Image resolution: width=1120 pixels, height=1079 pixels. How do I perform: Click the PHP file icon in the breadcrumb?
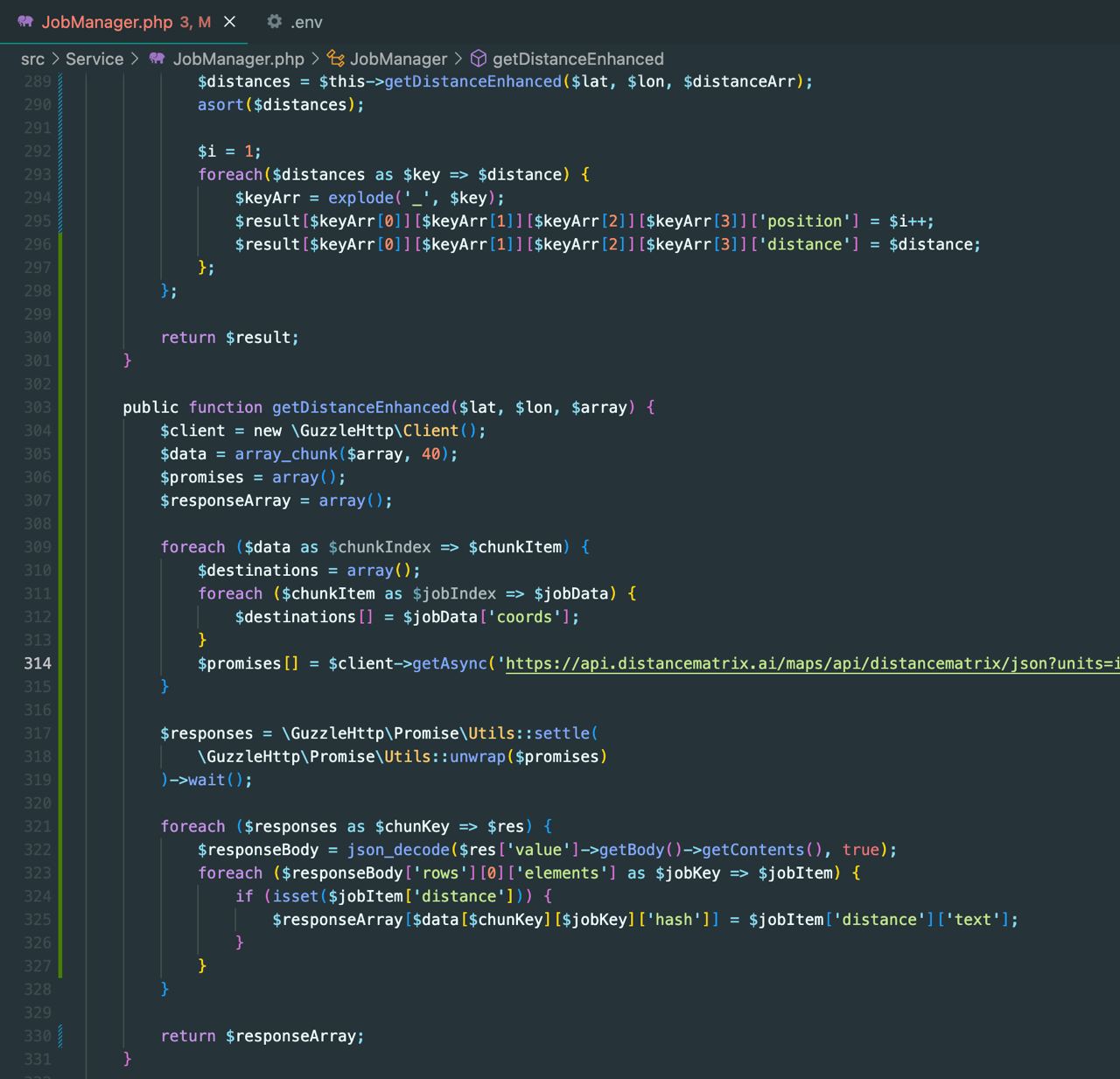pos(157,59)
